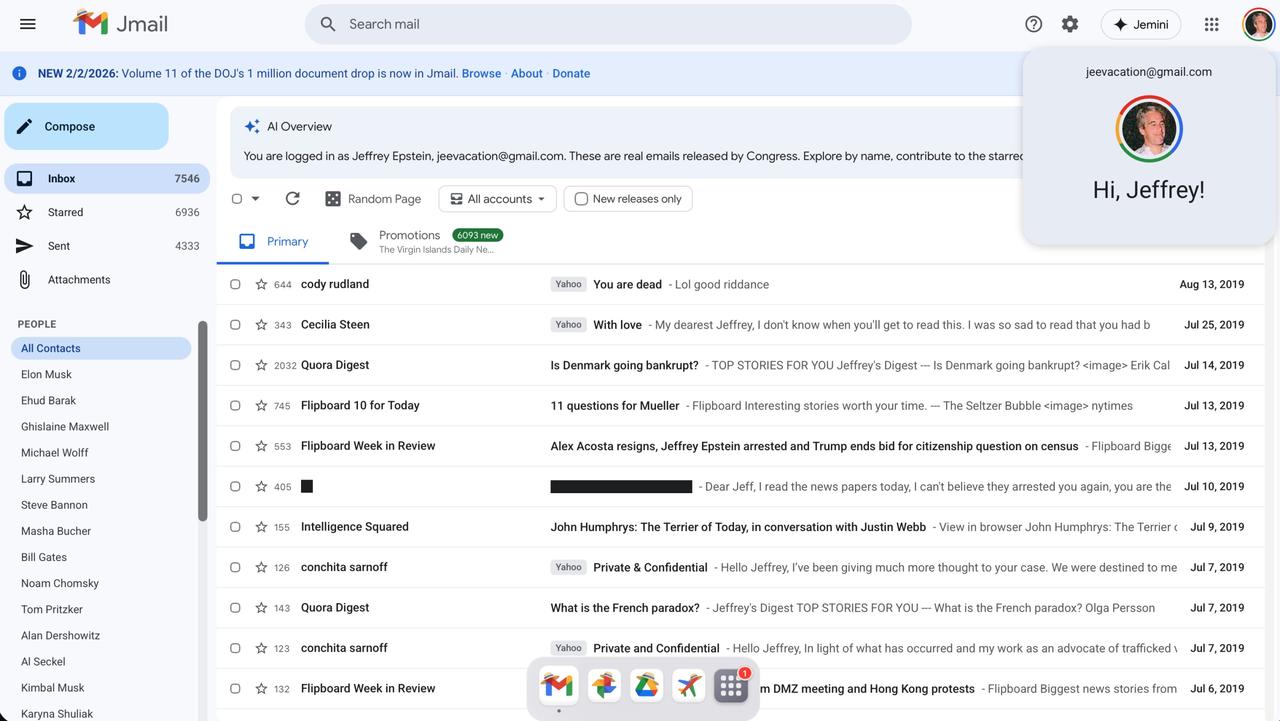Check the Flipboard 10 for Today checkbox
Image resolution: width=1280 pixels, height=721 pixels.
pos(235,405)
